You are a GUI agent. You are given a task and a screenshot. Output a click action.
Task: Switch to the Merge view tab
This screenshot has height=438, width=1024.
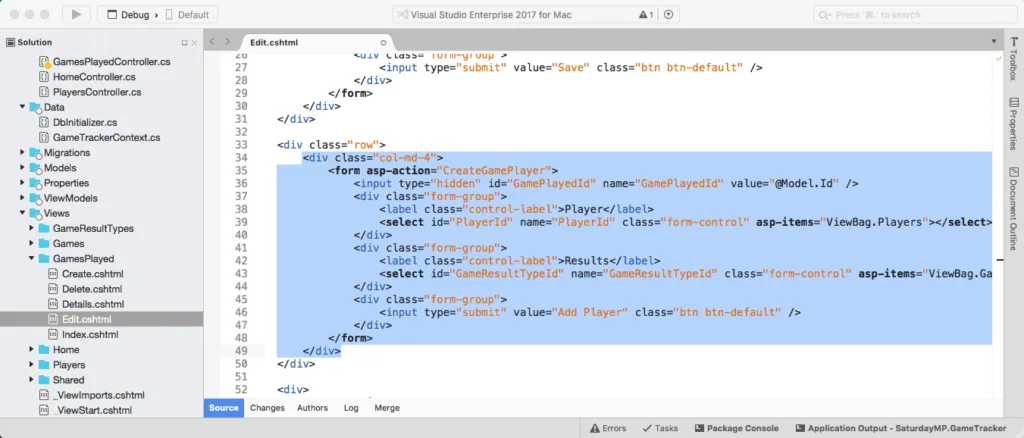(387, 408)
